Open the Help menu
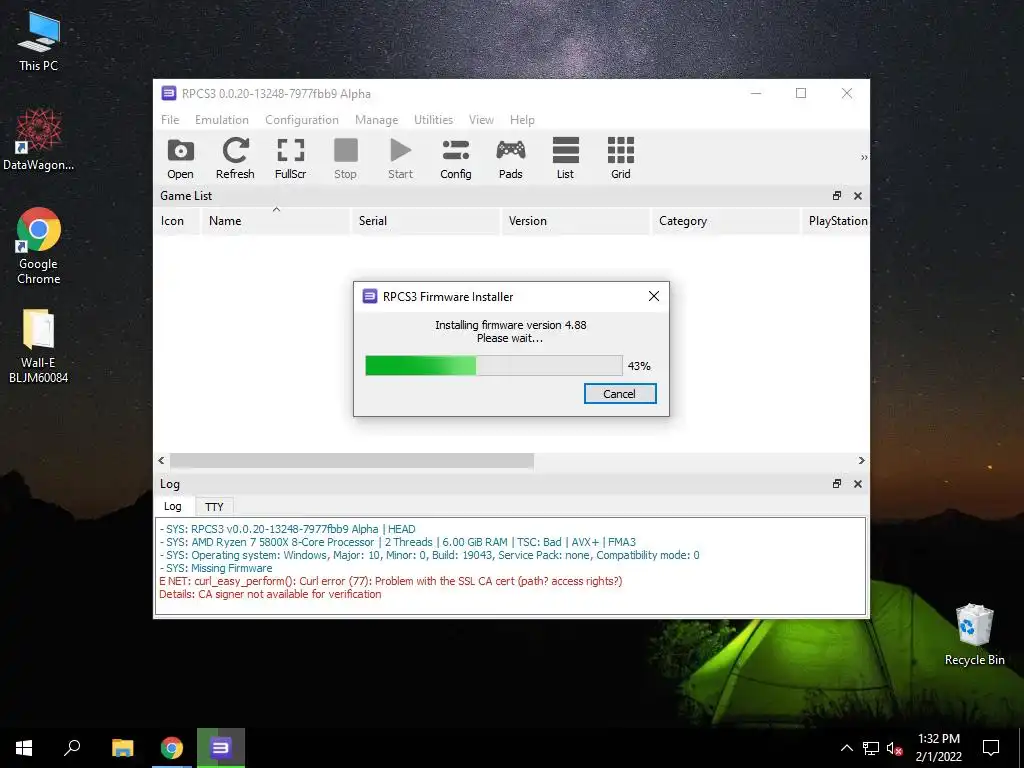The width and height of the screenshot is (1024, 768). [x=522, y=120]
